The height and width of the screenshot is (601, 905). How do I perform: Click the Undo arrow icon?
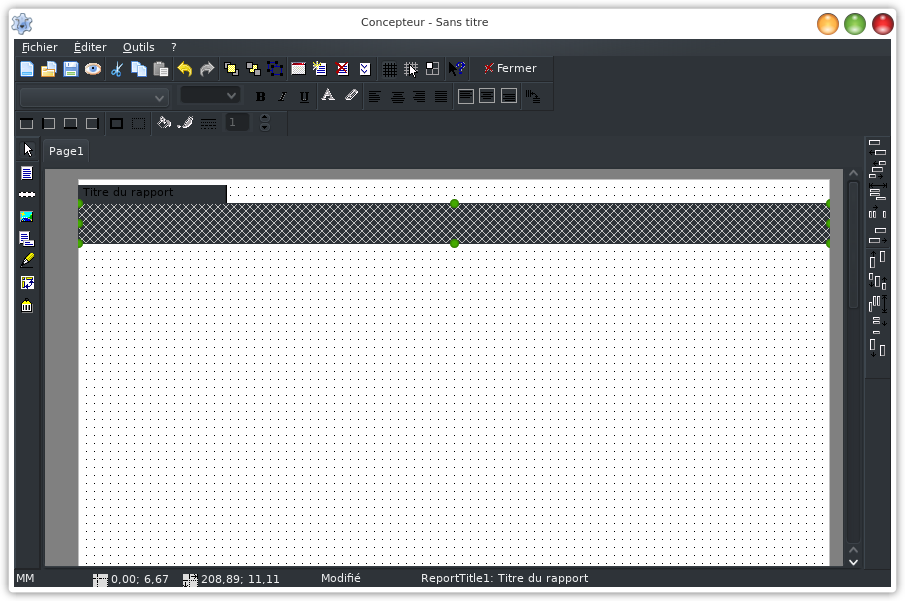click(x=184, y=69)
